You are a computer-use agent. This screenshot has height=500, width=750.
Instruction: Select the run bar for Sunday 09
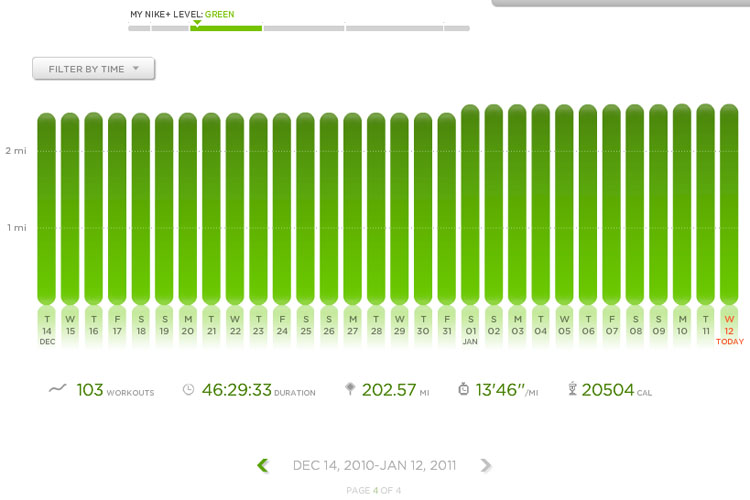tap(659, 204)
